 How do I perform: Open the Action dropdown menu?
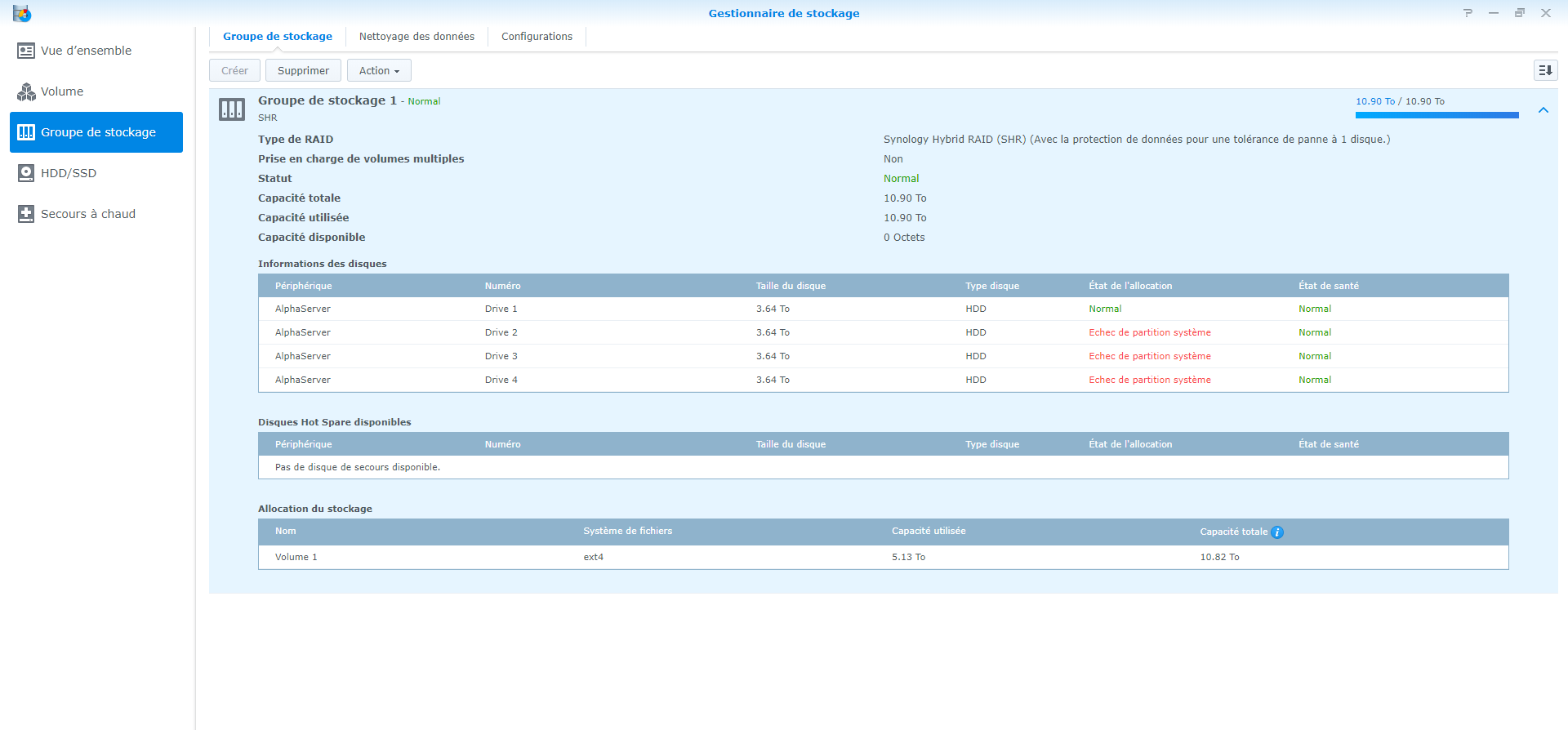point(379,71)
